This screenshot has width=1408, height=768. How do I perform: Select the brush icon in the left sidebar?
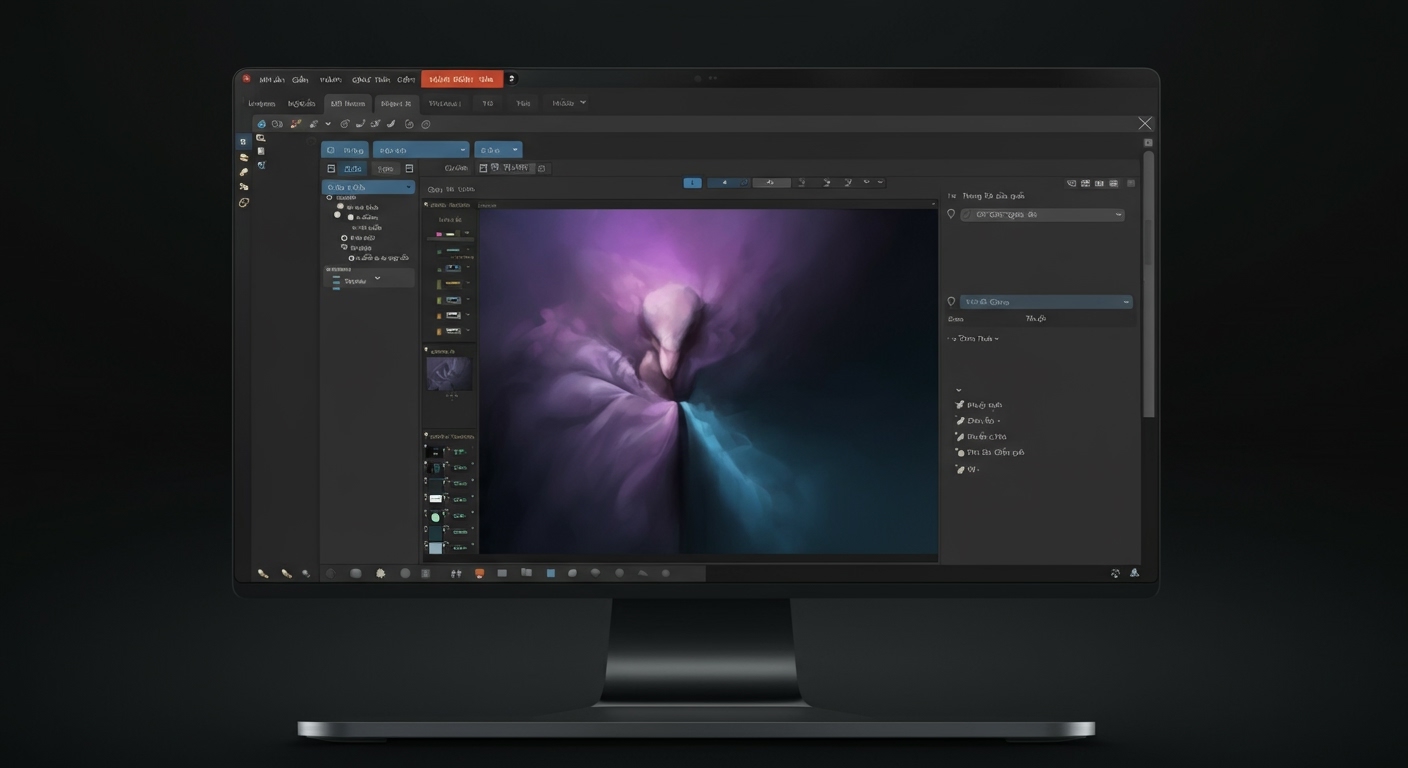click(x=243, y=172)
